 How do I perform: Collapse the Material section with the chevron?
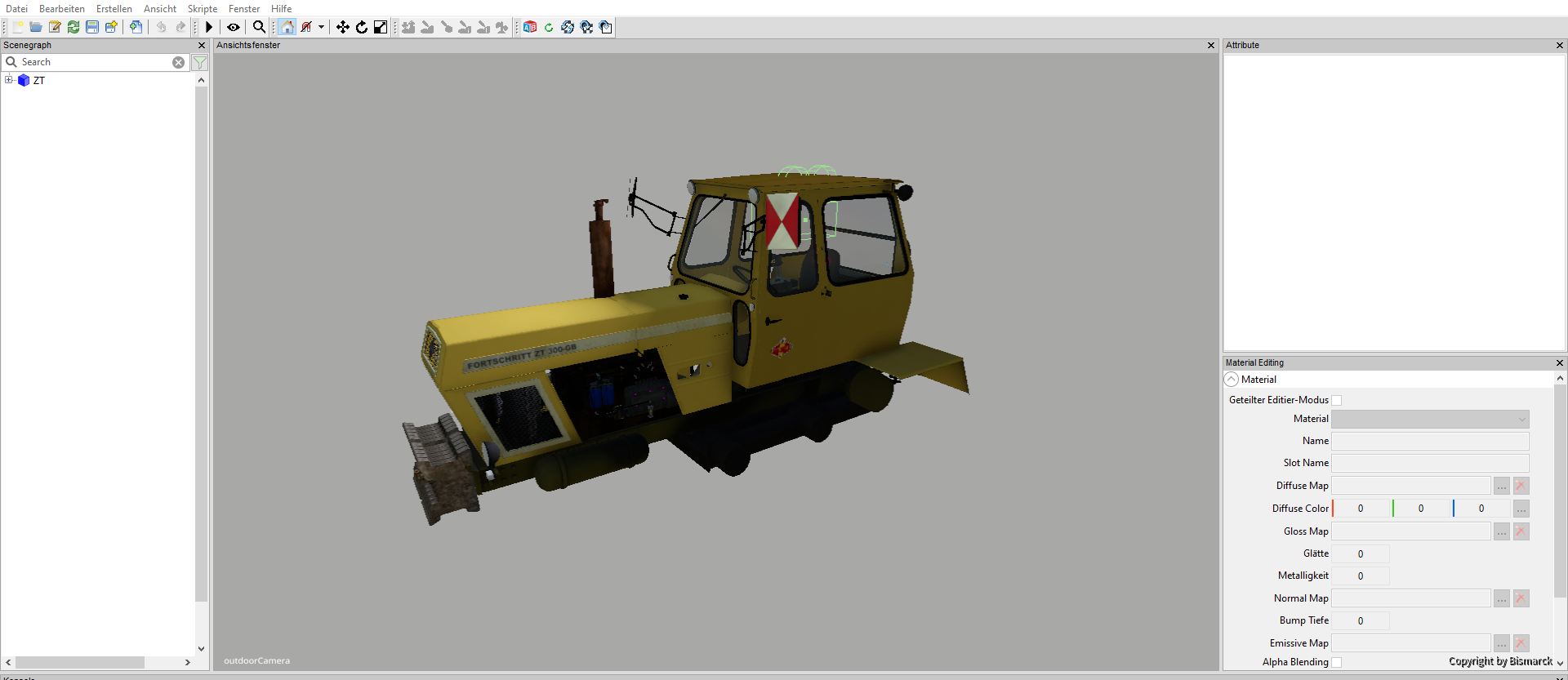(x=1232, y=380)
